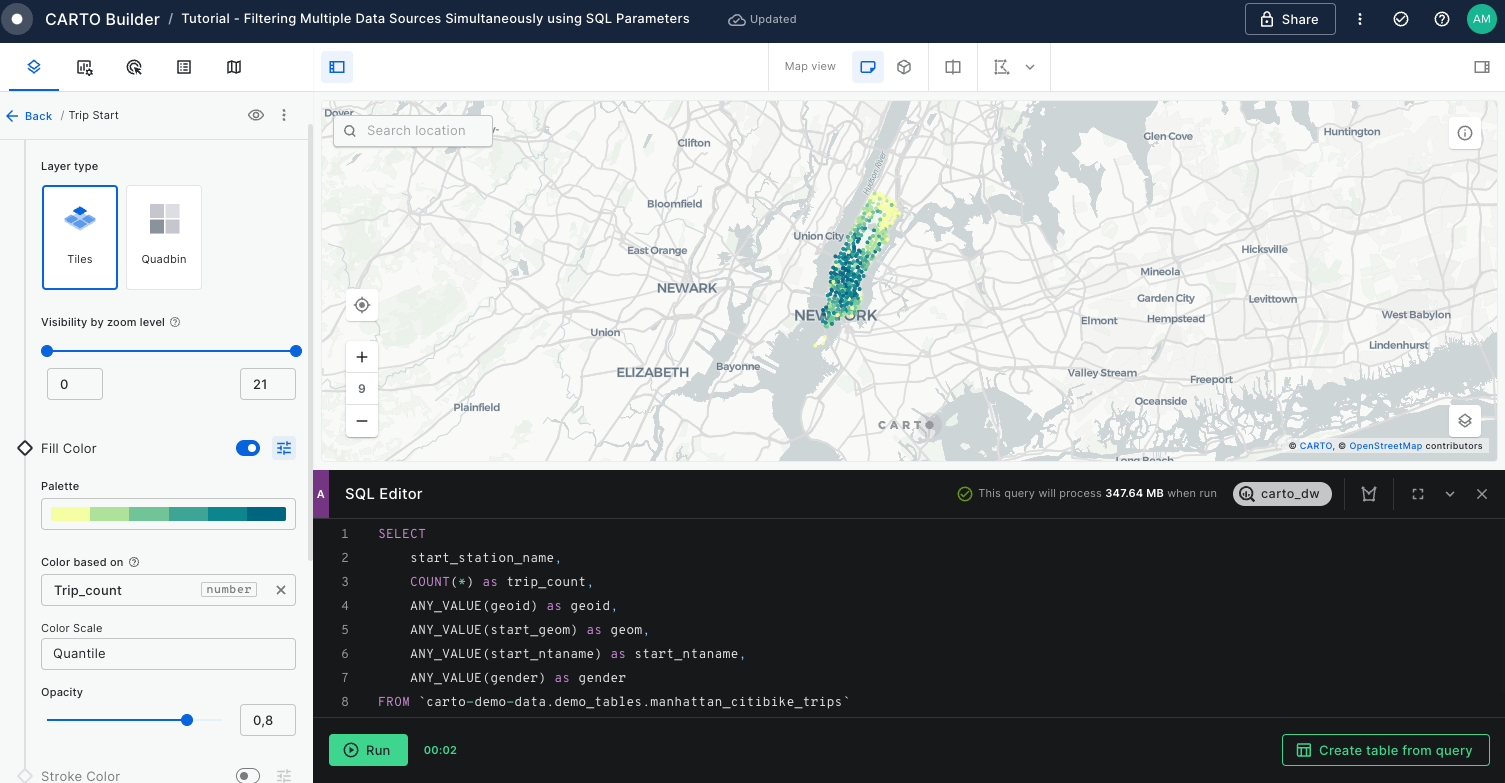Click the locate-me target button

click(362, 305)
